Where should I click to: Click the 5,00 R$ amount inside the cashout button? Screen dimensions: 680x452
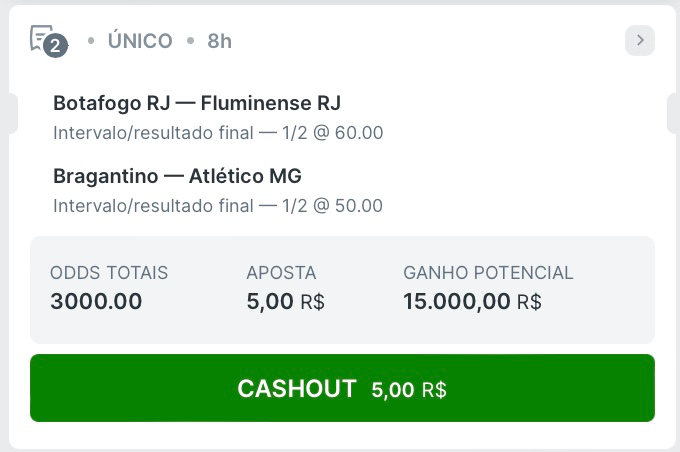[409, 389]
